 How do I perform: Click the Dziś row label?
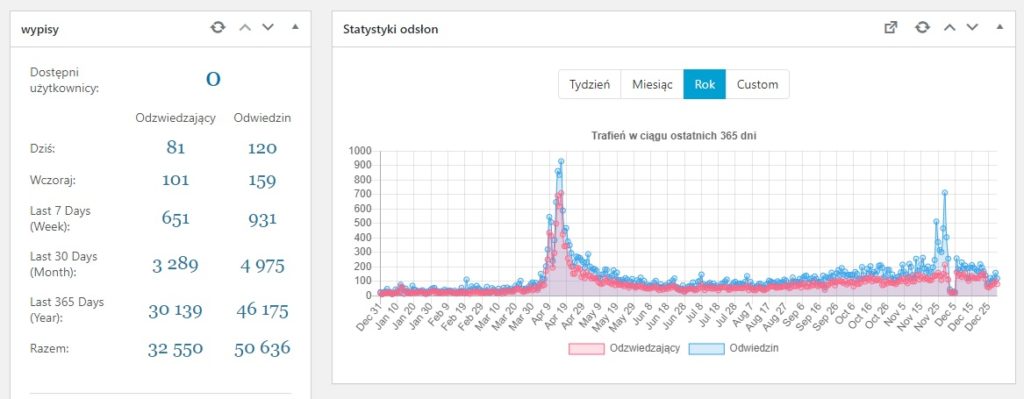pos(43,149)
